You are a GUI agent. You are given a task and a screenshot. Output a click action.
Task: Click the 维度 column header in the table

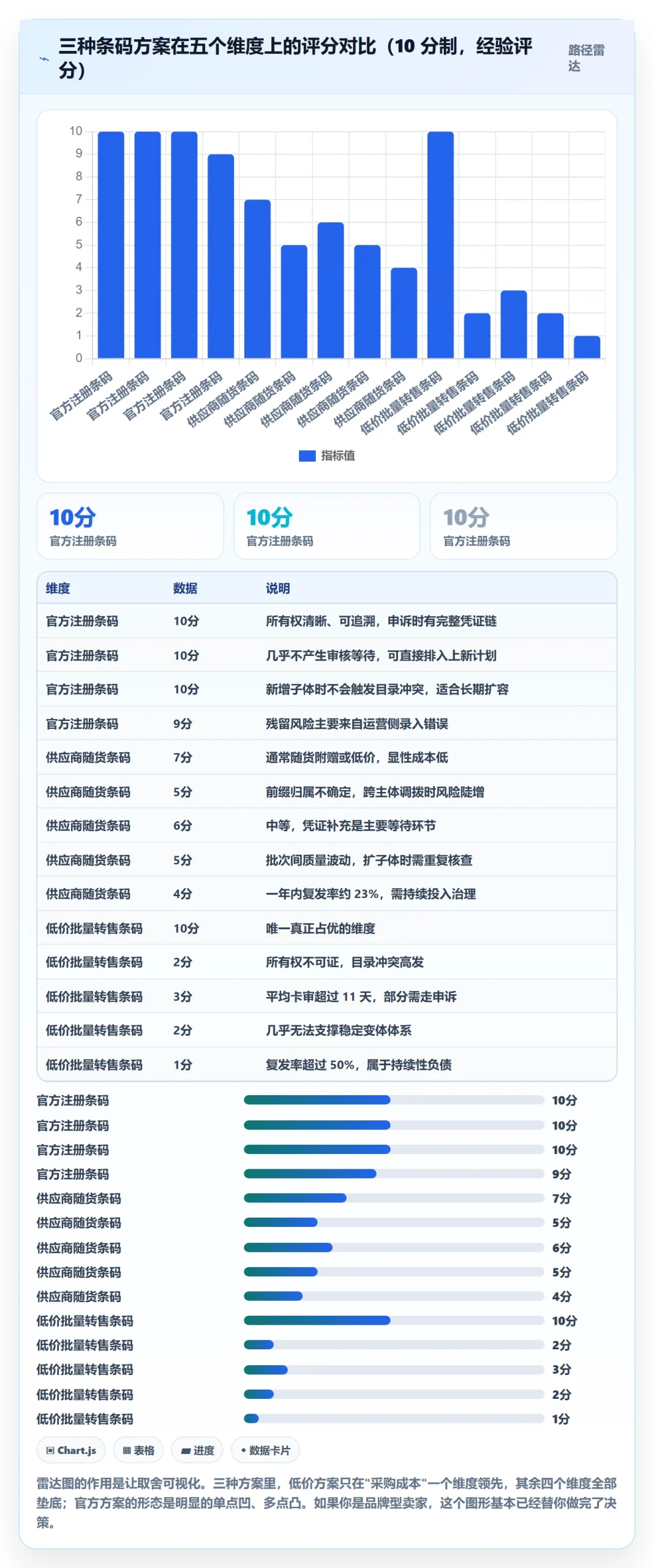click(58, 589)
